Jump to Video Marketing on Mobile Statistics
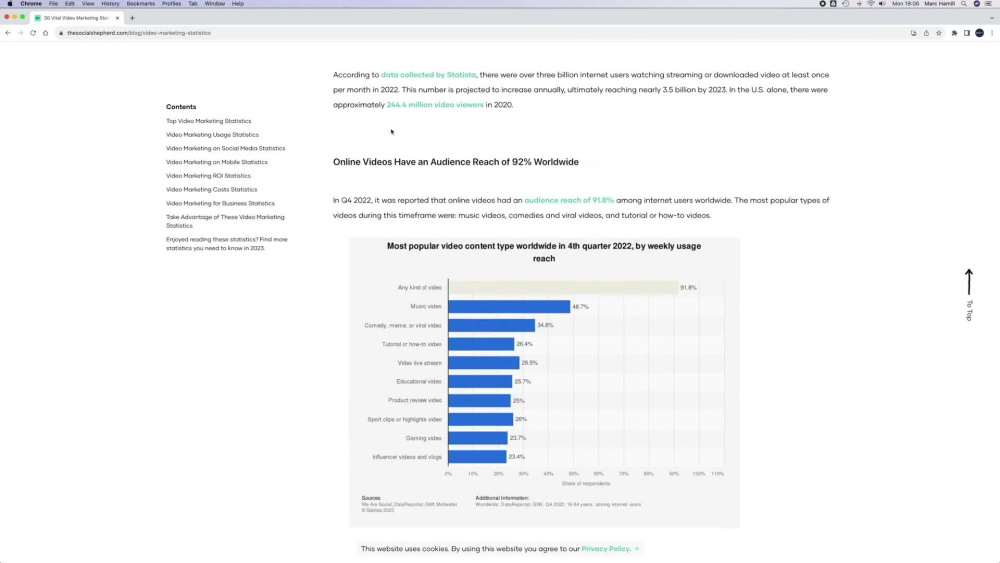1000x563 pixels. 217,162
